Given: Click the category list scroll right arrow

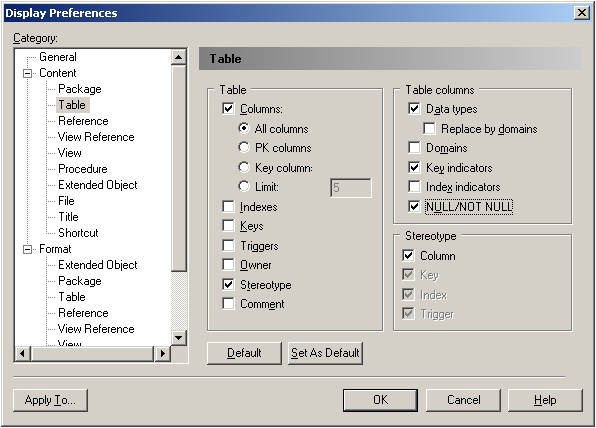Looking at the screenshot, I should tap(163, 353).
